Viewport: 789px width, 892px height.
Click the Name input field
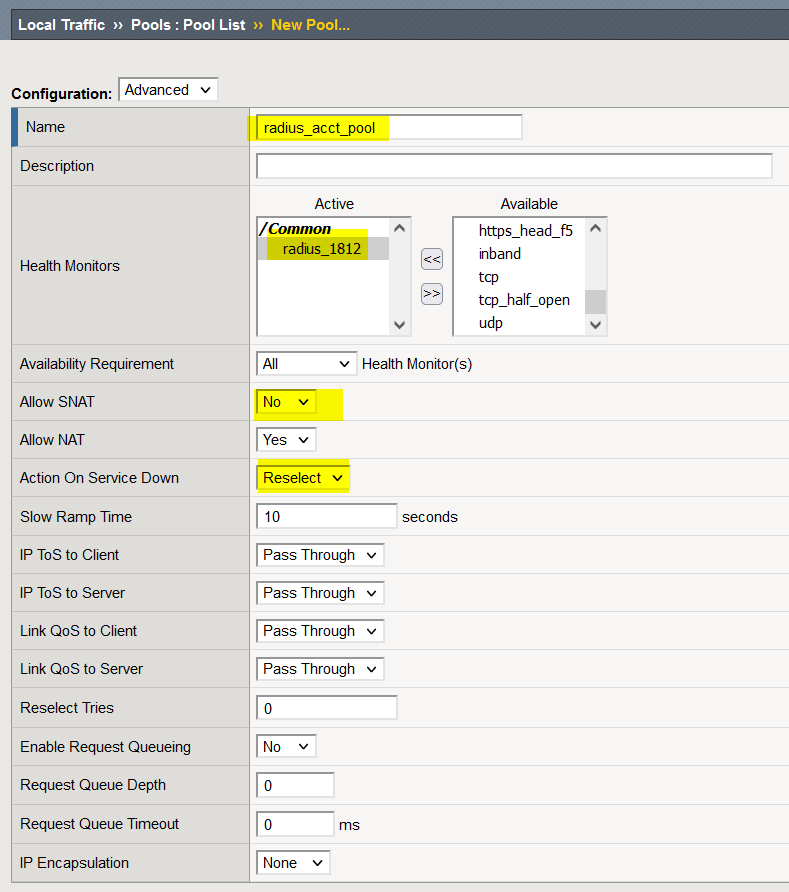tap(389, 127)
